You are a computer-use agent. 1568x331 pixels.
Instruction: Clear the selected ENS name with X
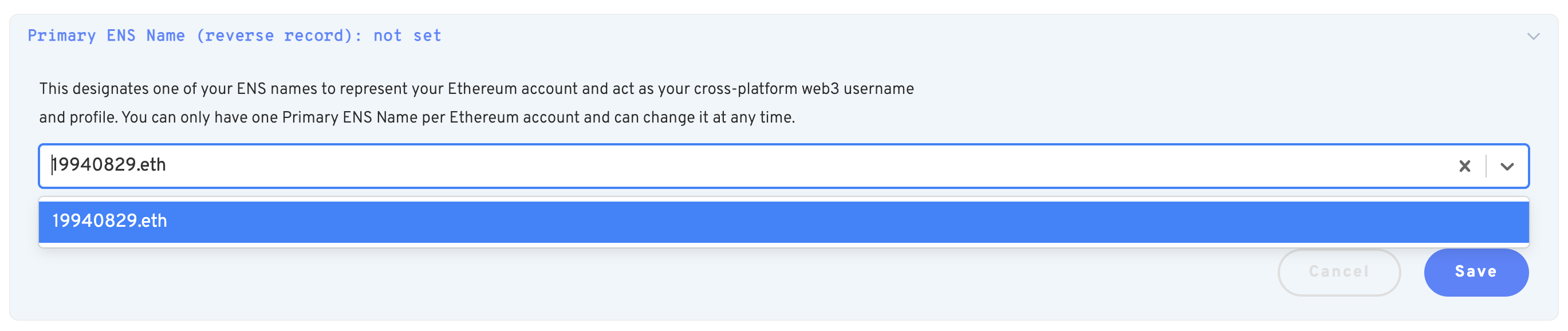pyautogui.click(x=1464, y=166)
